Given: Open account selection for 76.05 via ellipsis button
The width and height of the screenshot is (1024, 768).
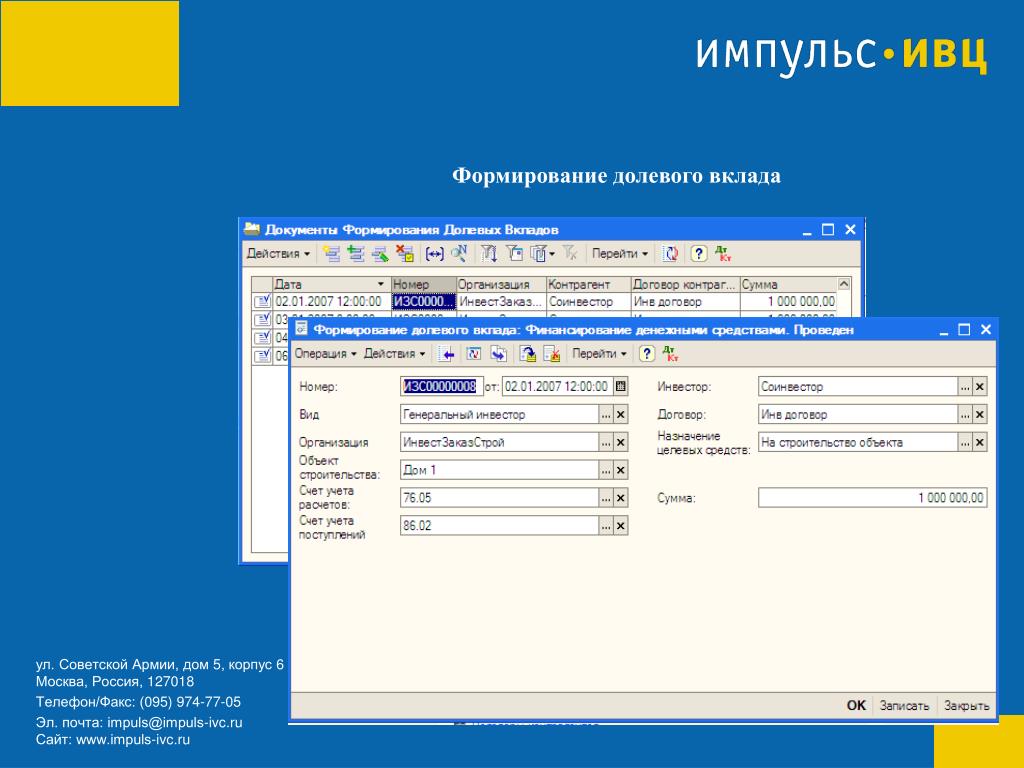Looking at the screenshot, I should coord(606,498).
